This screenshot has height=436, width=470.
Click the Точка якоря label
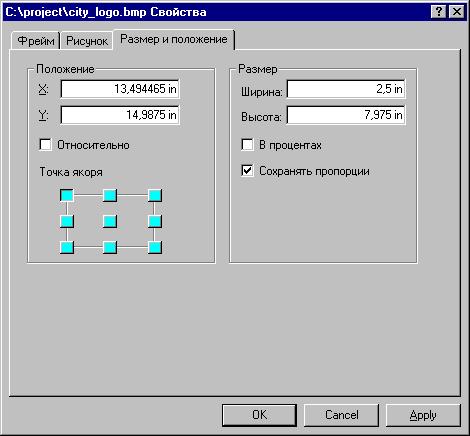tap(71, 172)
